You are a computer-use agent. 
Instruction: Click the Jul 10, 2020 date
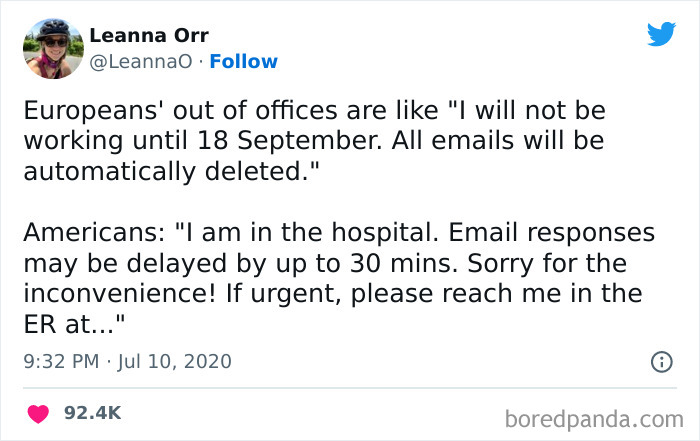coord(176,360)
